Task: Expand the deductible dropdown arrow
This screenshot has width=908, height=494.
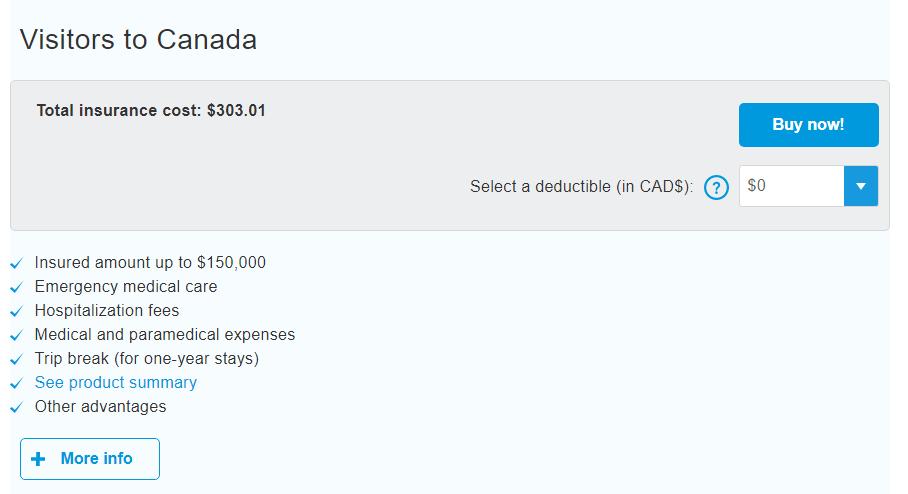Action: pos(860,186)
